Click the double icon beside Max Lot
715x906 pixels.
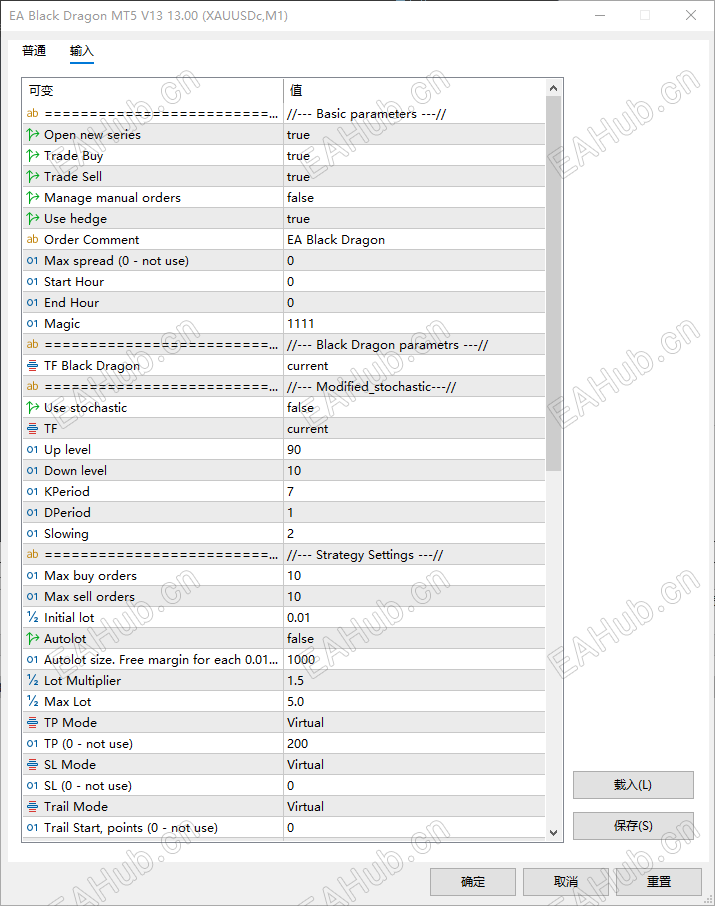[x=33, y=701]
